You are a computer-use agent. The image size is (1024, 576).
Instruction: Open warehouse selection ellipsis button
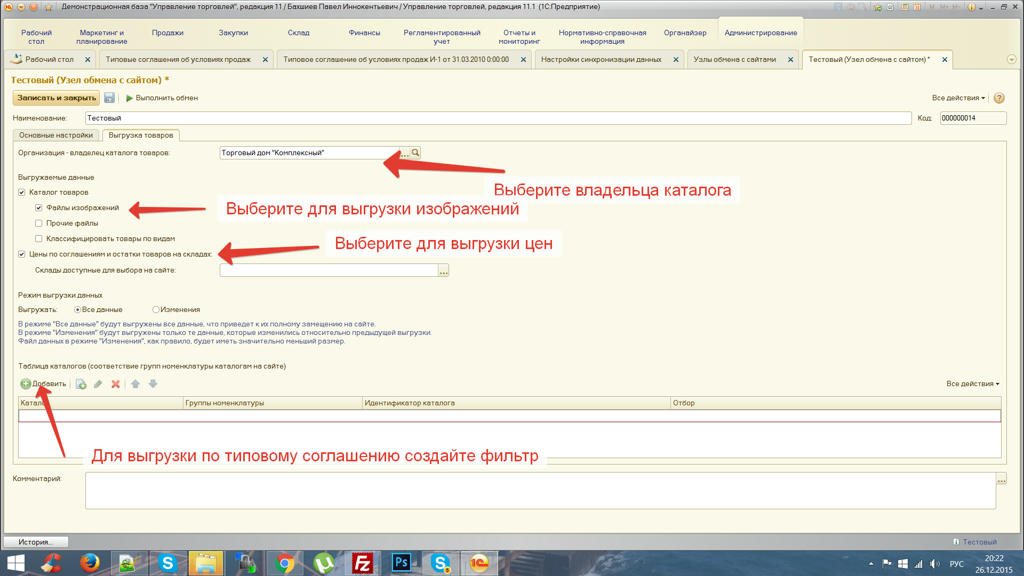tap(443, 270)
